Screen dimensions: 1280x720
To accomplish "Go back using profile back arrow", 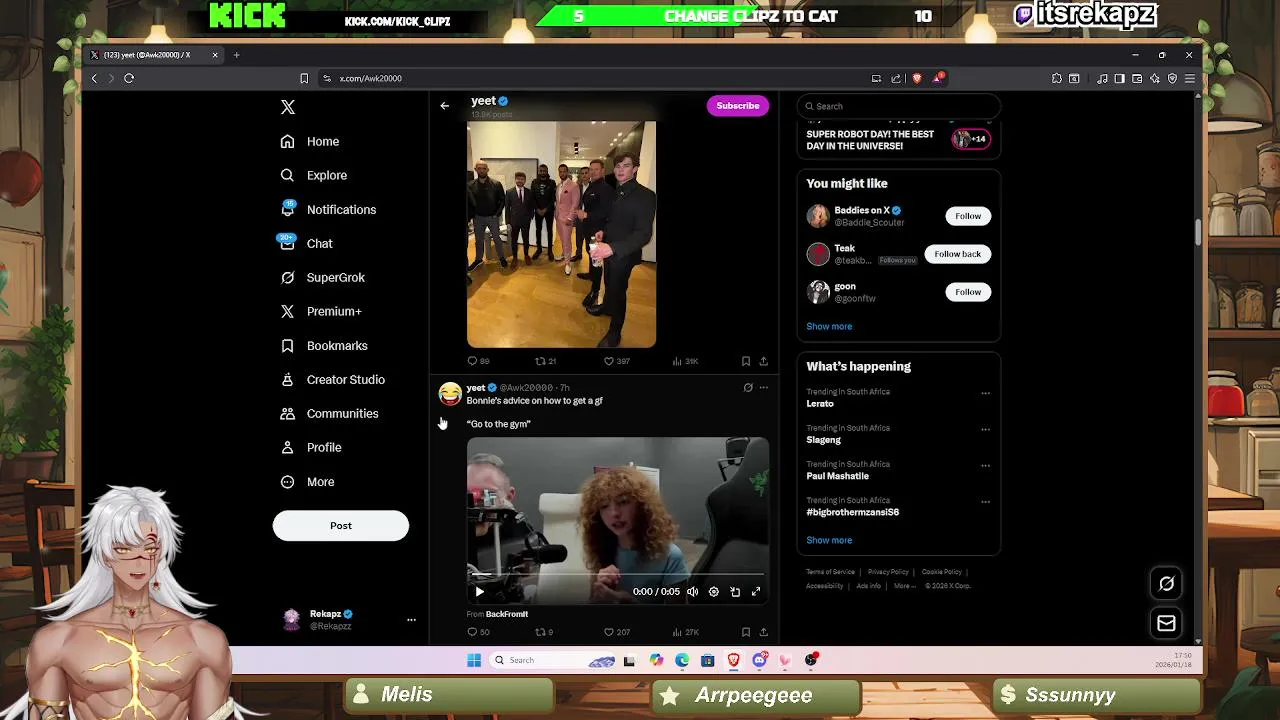I will [x=445, y=106].
